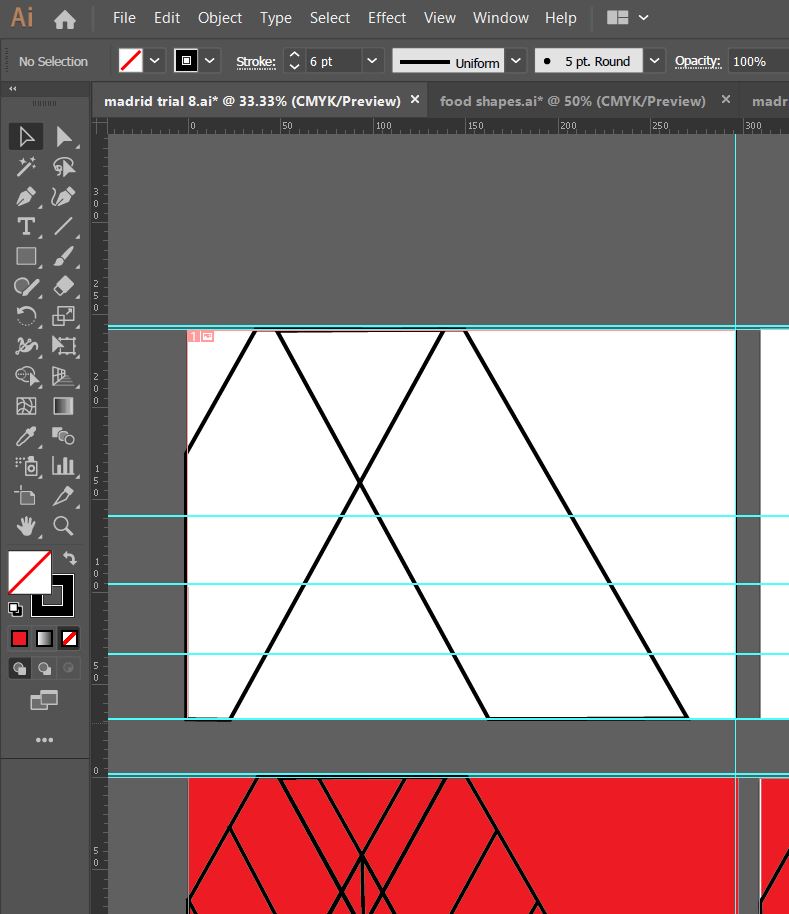Open the 5 pt. Round brush dropdown

click(x=654, y=61)
